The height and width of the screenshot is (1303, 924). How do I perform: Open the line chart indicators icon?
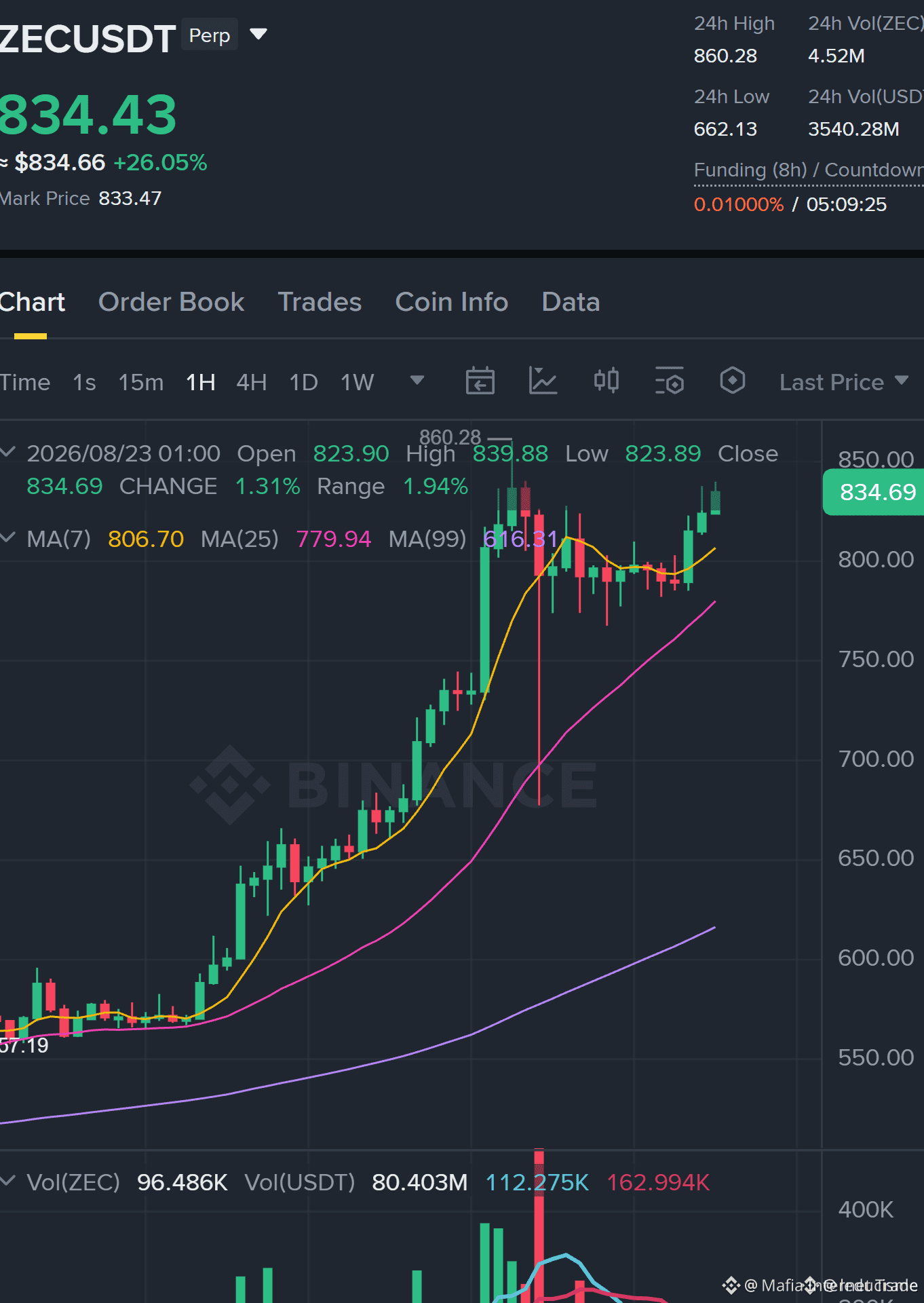click(x=543, y=381)
